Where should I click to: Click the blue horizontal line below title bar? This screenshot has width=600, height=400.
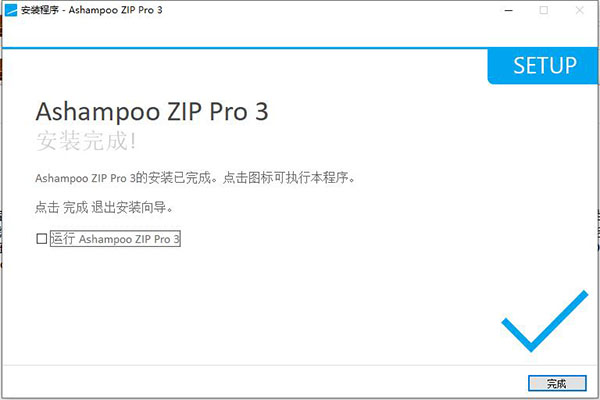(245, 48)
